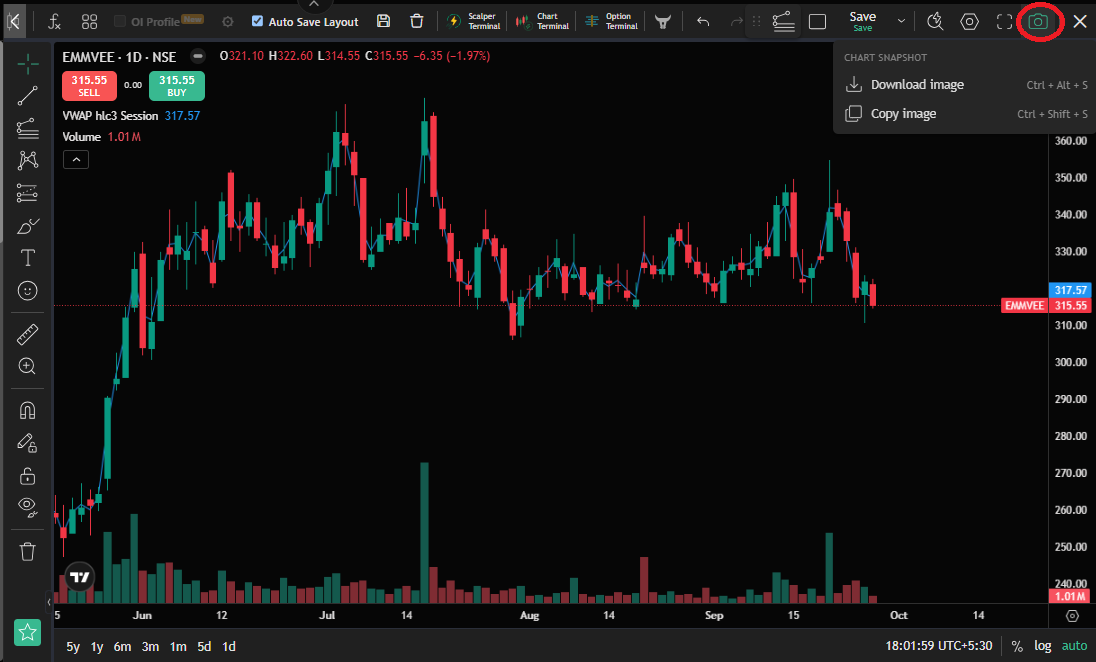The height and width of the screenshot is (662, 1096).
Task: Uncheck Auto Save Layout checkbox
Action: click(257, 21)
